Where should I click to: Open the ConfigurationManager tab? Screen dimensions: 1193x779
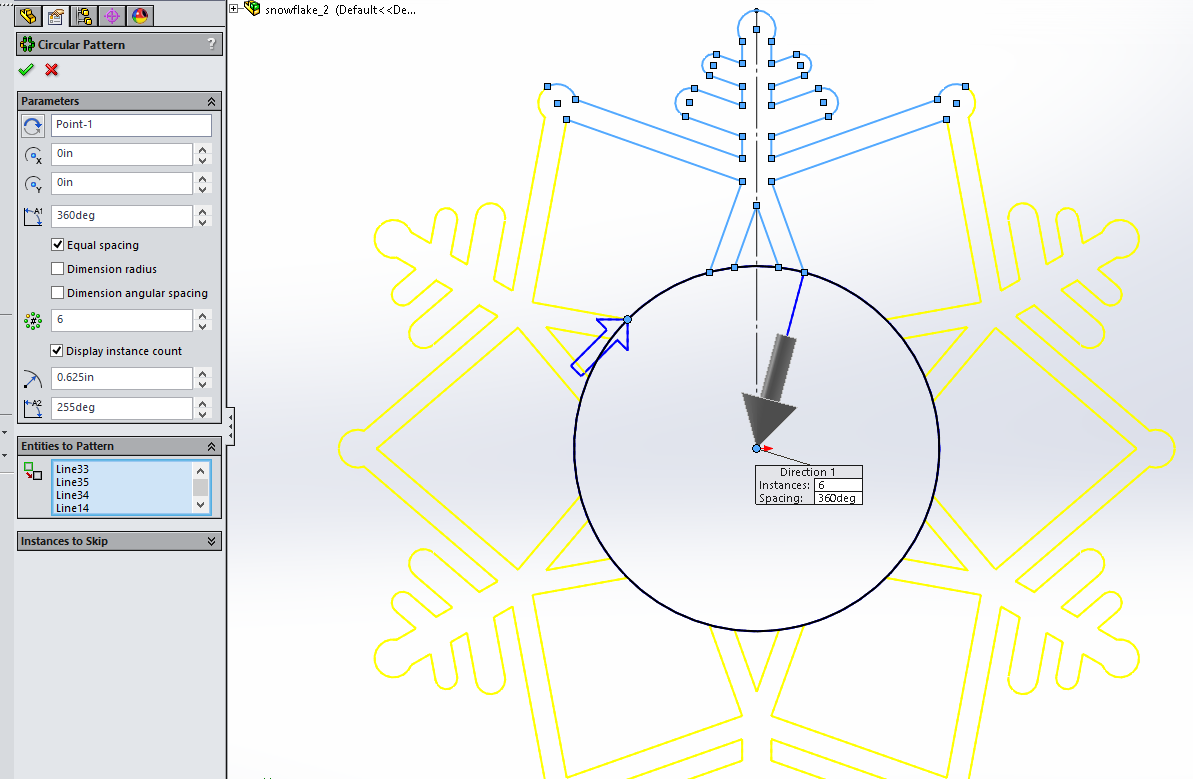[84, 15]
